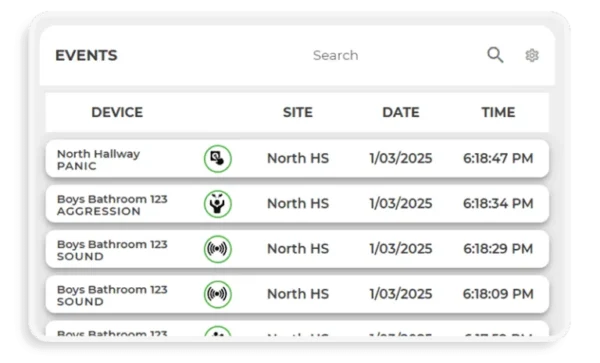Sort by the DATE column header

click(401, 112)
